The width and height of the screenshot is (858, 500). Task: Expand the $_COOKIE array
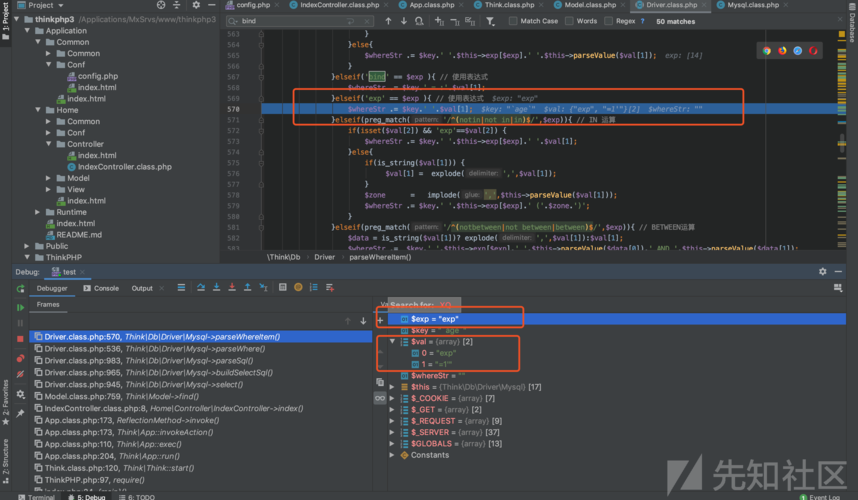click(x=392, y=398)
